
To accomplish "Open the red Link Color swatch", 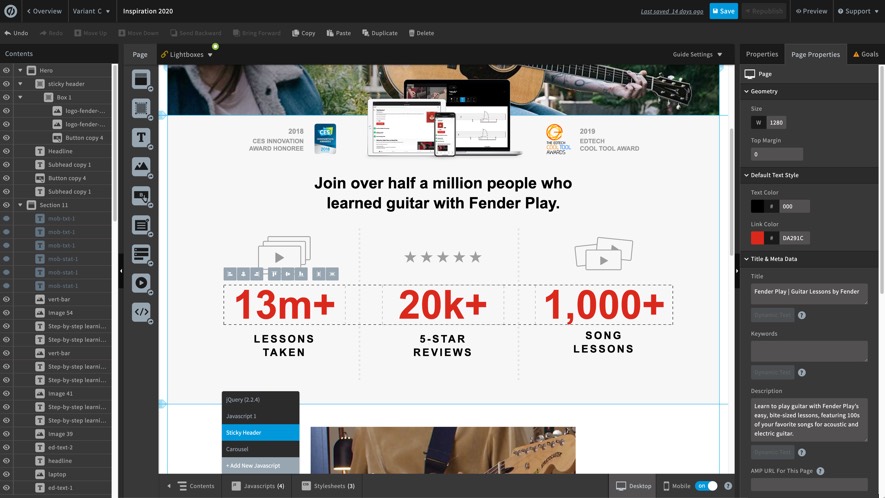I will tap(757, 238).
